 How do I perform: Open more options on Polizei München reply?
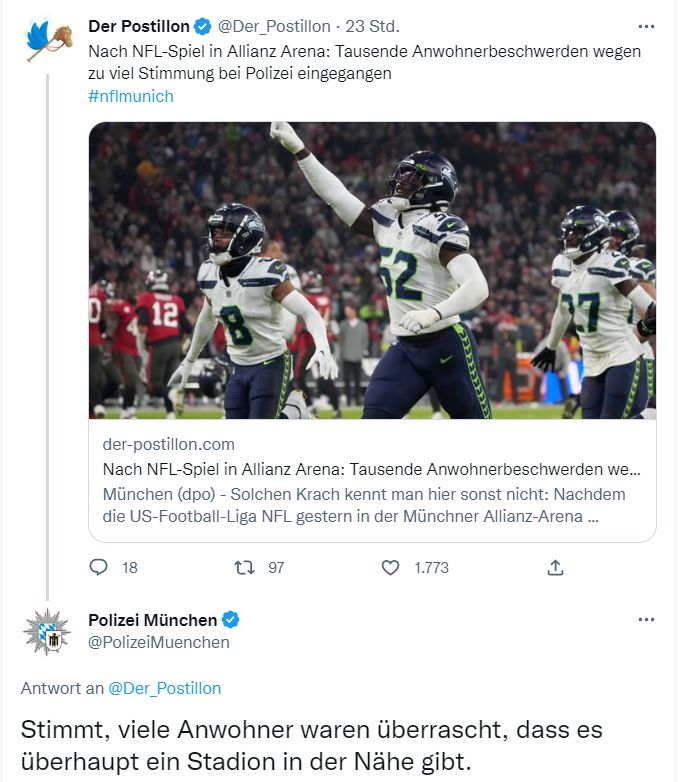coord(646,620)
